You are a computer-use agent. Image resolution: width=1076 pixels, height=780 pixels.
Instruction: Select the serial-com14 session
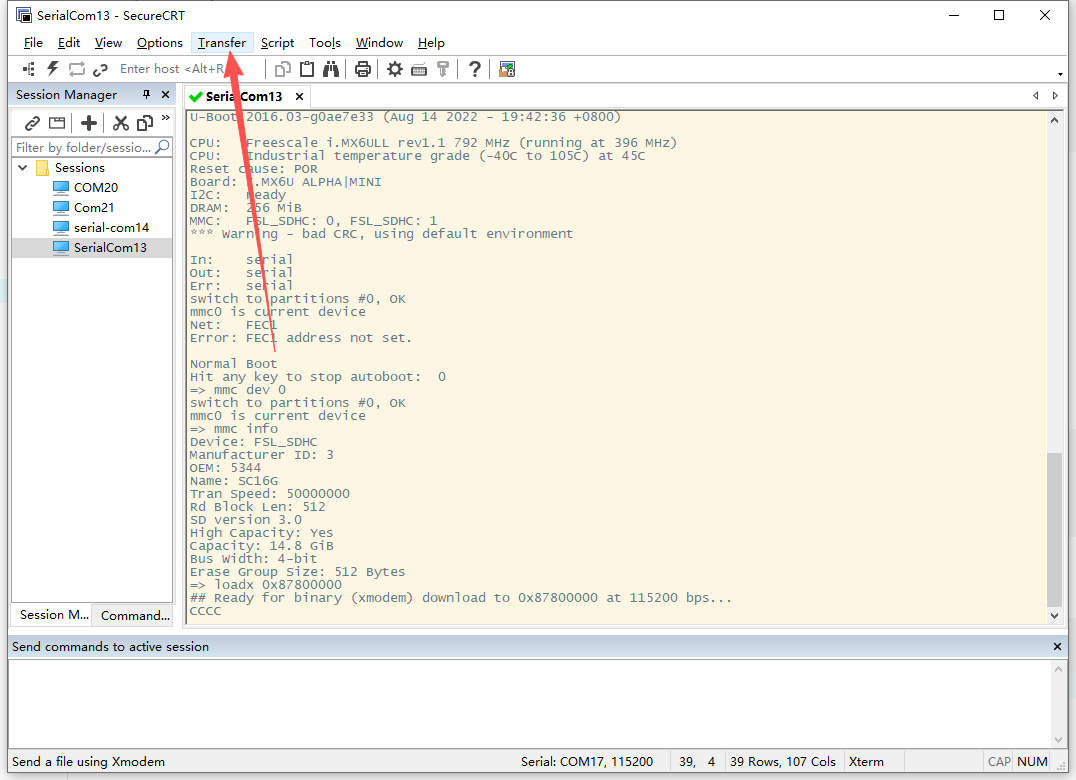[x=111, y=227]
